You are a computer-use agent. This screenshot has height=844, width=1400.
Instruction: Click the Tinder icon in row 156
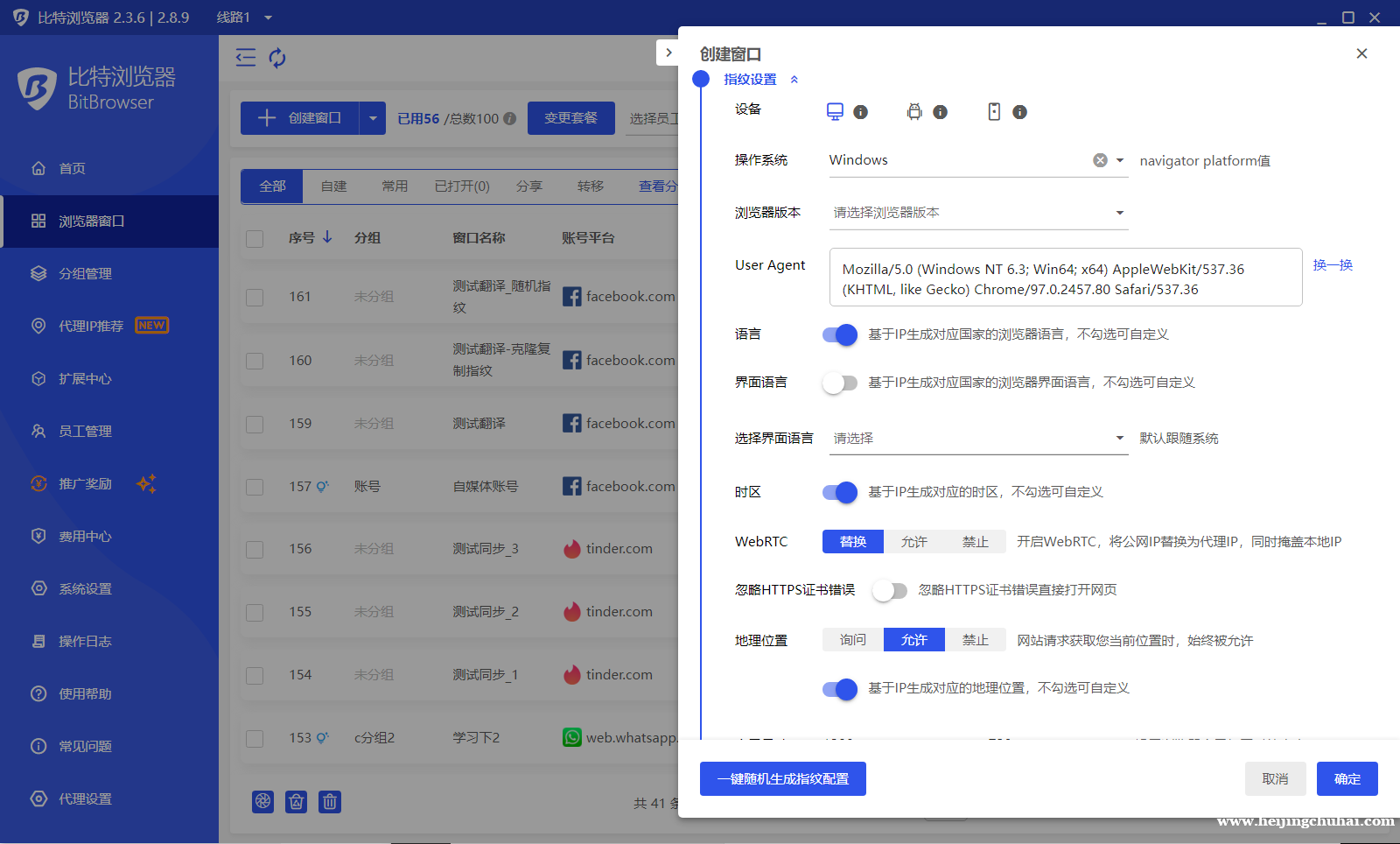pos(572,549)
